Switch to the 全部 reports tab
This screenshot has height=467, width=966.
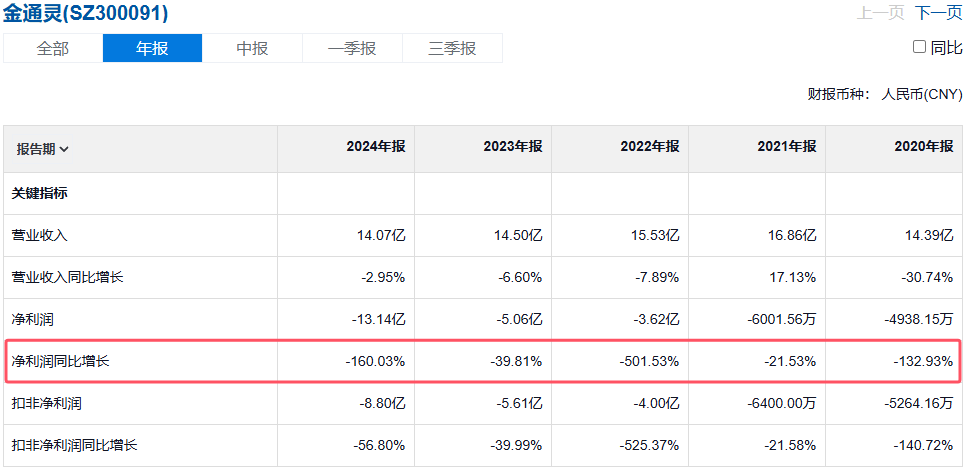tap(53, 48)
